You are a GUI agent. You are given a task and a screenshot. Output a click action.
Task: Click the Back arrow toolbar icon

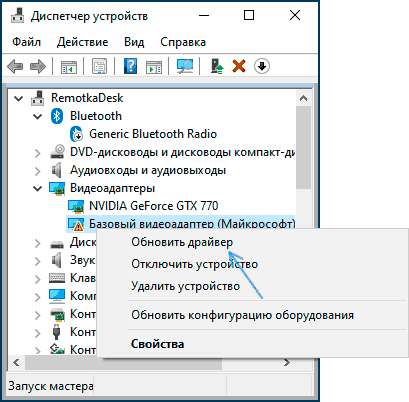pos(15,66)
